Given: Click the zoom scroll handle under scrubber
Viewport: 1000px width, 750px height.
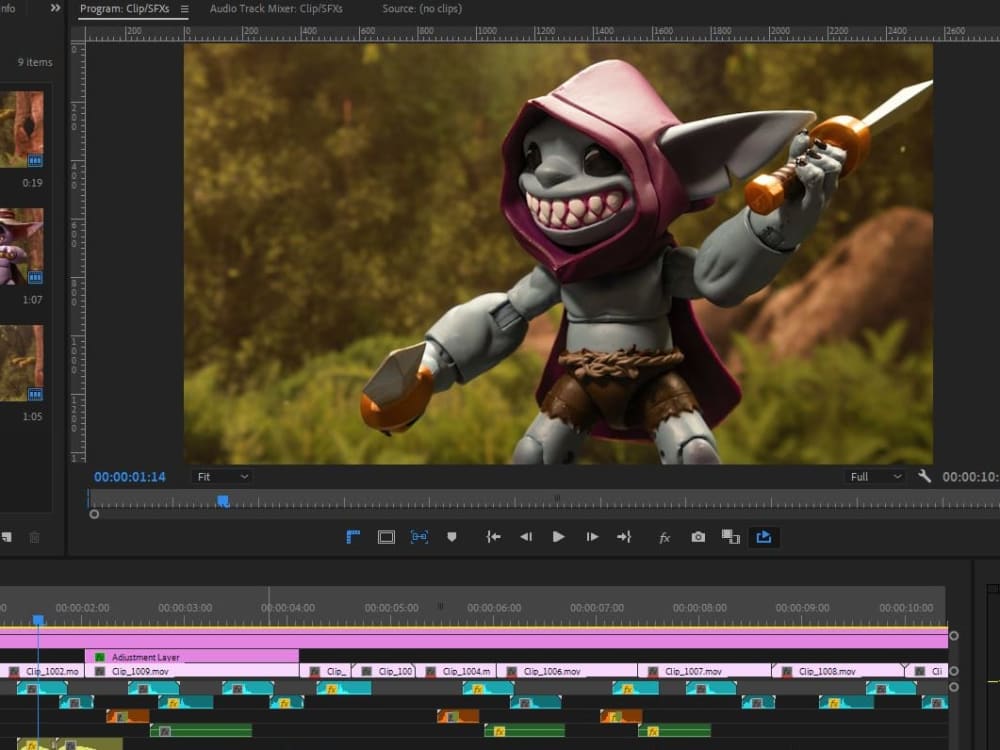Looking at the screenshot, I should (94, 514).
